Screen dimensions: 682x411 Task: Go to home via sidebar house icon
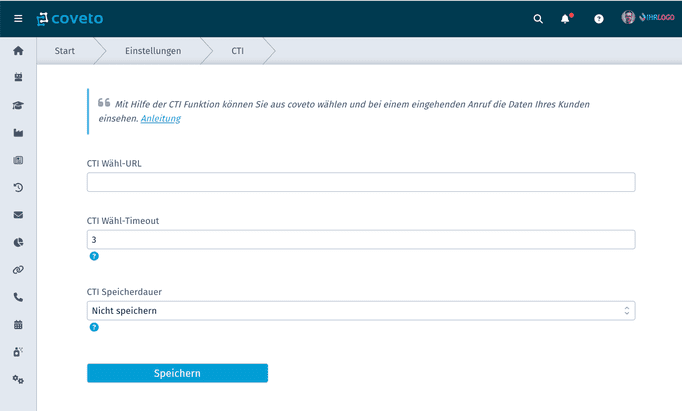point(18,50)
